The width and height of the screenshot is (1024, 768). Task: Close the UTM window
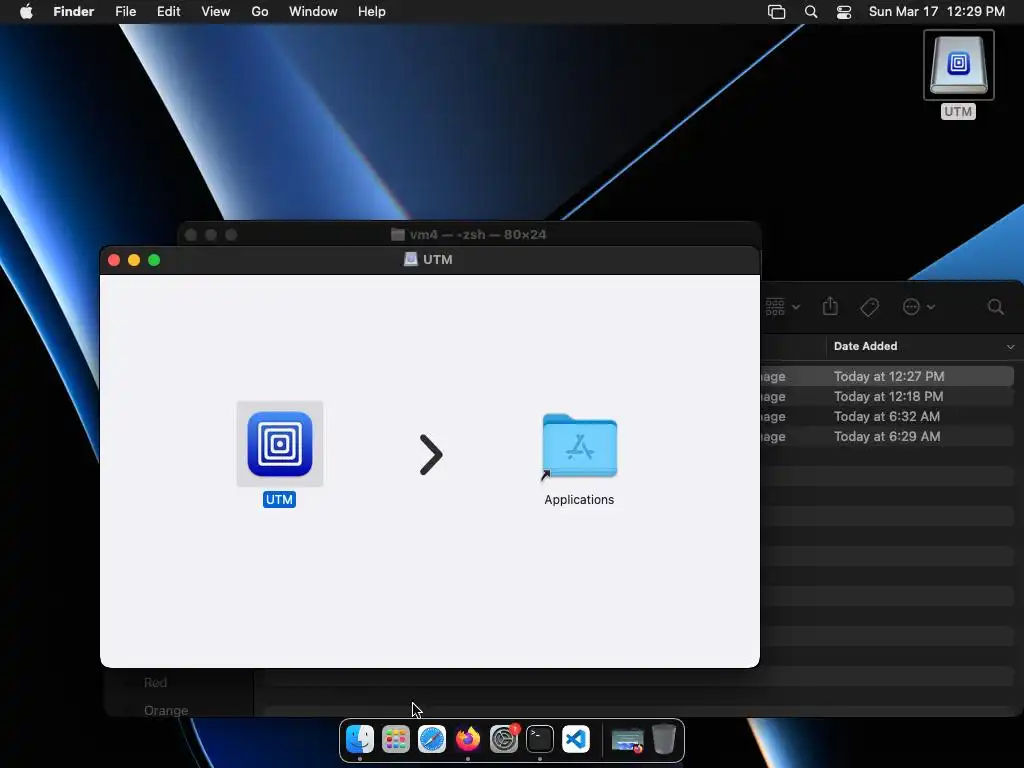point(114,260)
